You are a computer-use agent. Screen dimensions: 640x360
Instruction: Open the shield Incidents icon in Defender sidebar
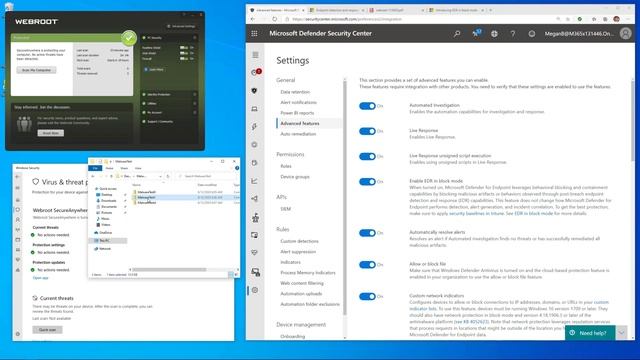tap(255, 91)
